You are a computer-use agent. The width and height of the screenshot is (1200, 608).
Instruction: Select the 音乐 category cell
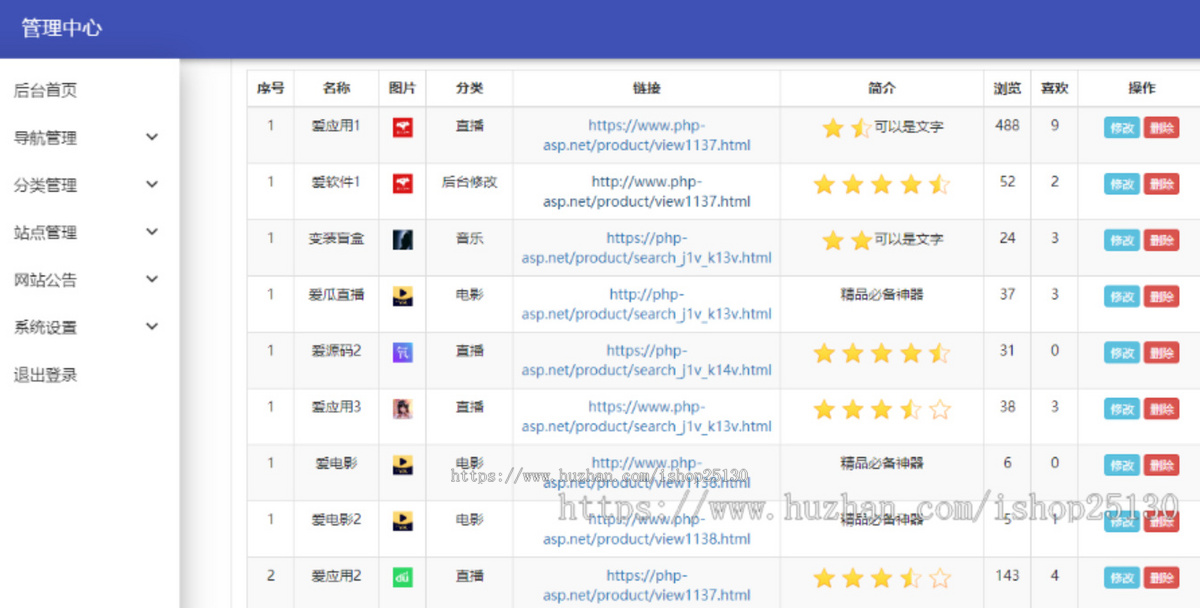point(469,238)
